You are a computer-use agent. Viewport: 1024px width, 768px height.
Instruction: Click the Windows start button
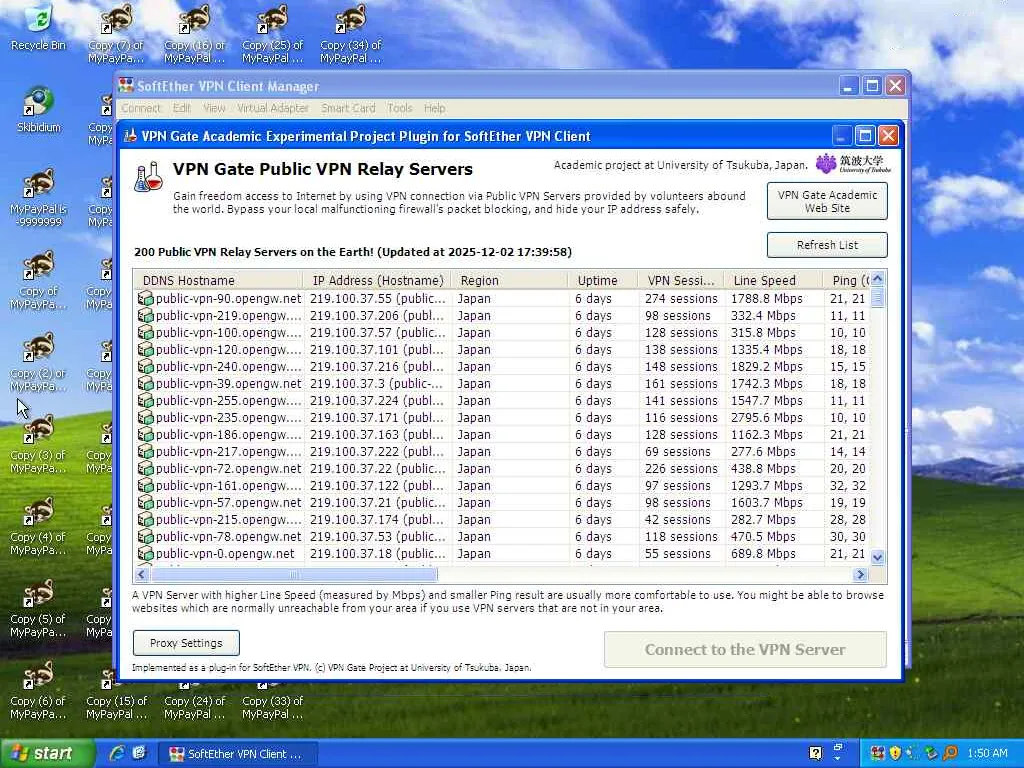coord(47,753)
